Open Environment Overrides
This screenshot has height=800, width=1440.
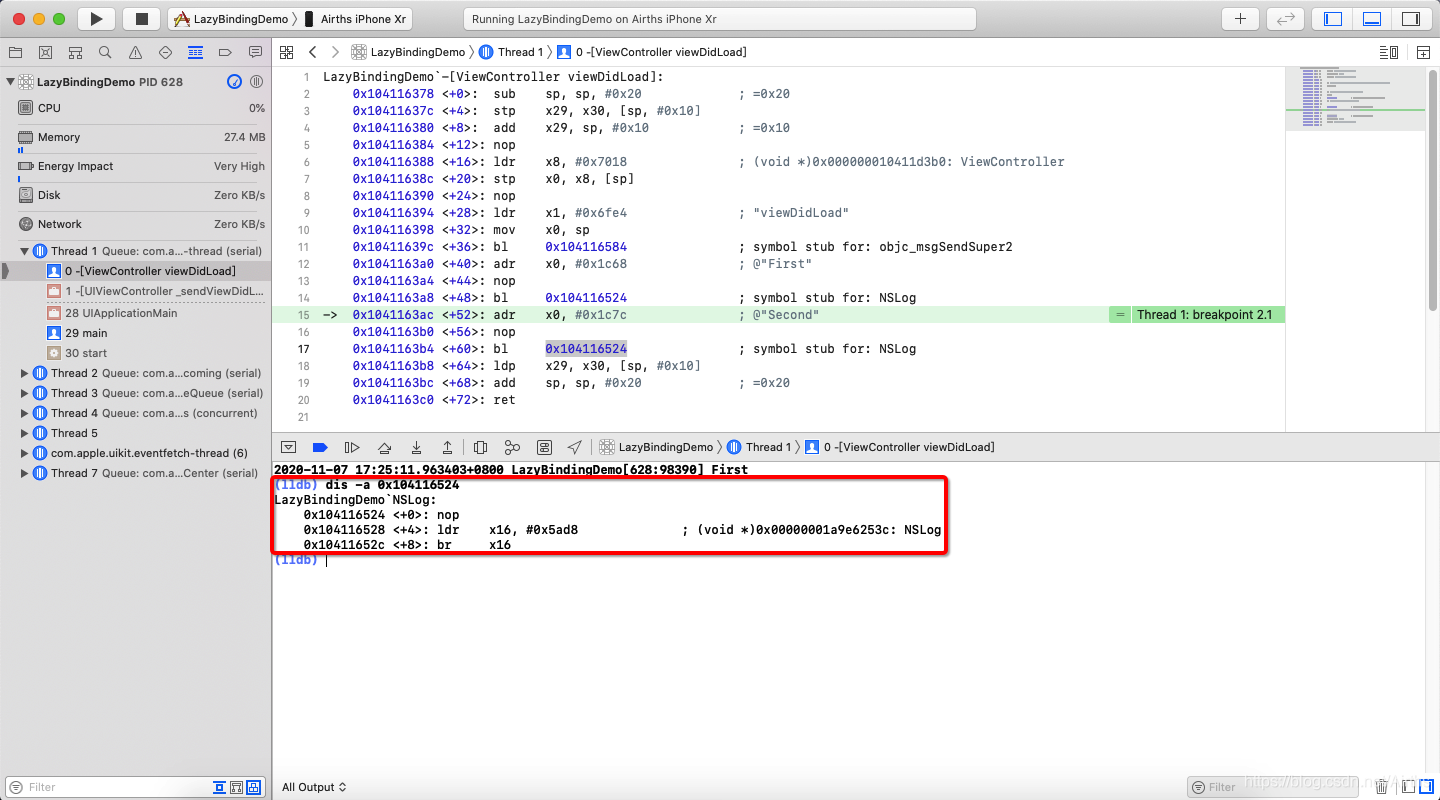[544, 447]
